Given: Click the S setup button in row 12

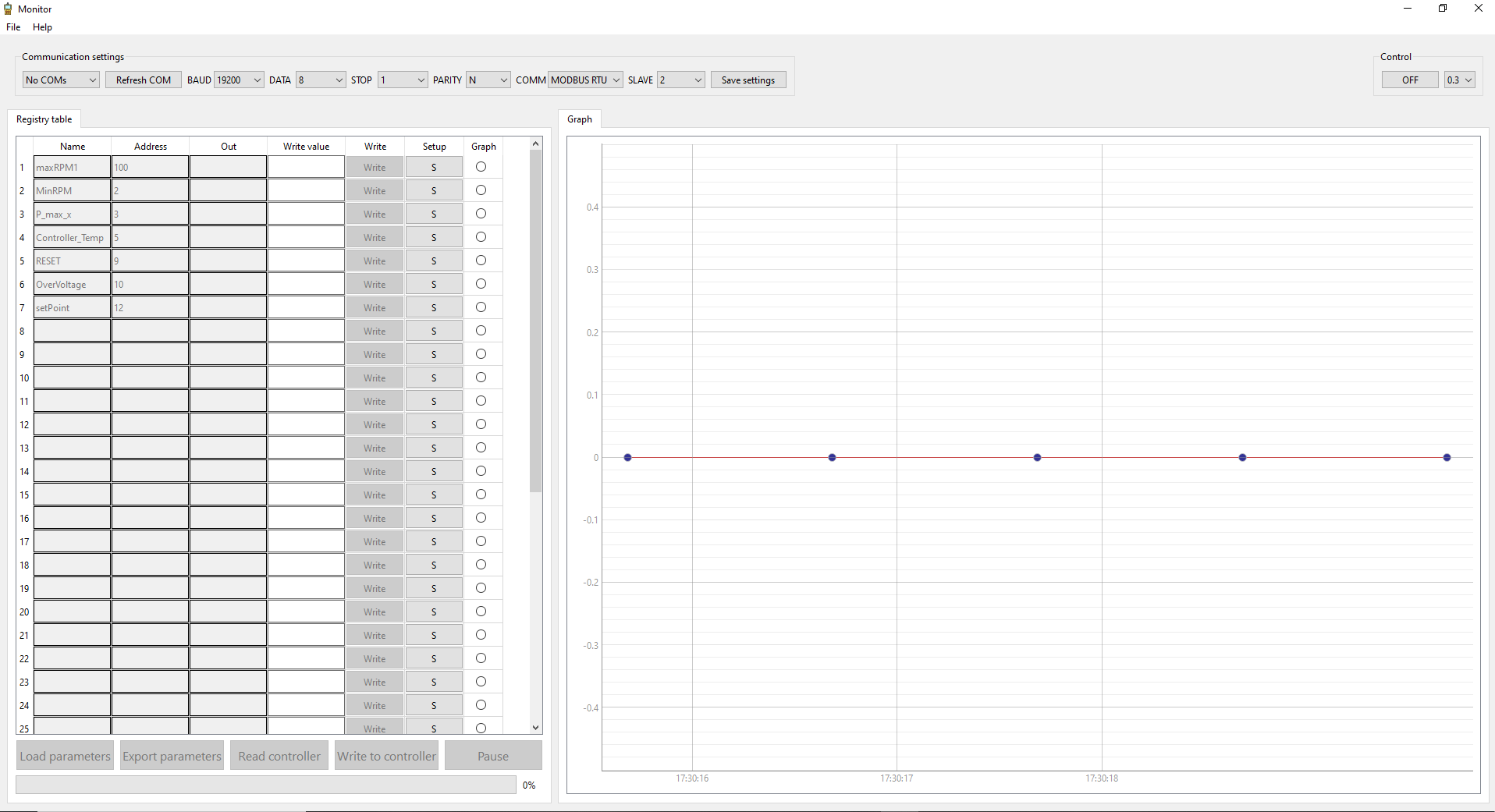Looking at the screenshot, I should (434, 425).
